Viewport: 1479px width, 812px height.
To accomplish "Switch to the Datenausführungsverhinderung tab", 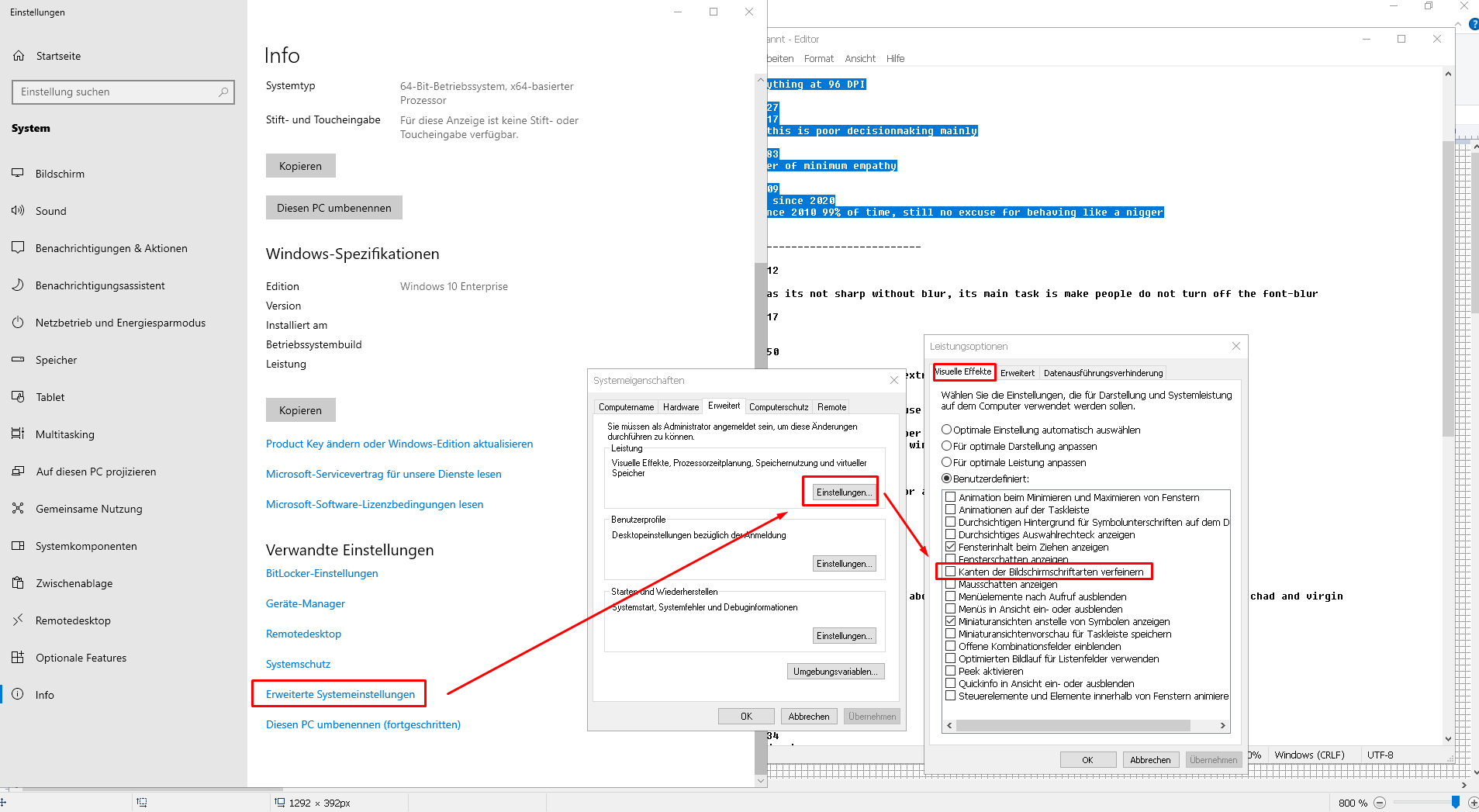I will [1103, 373].
